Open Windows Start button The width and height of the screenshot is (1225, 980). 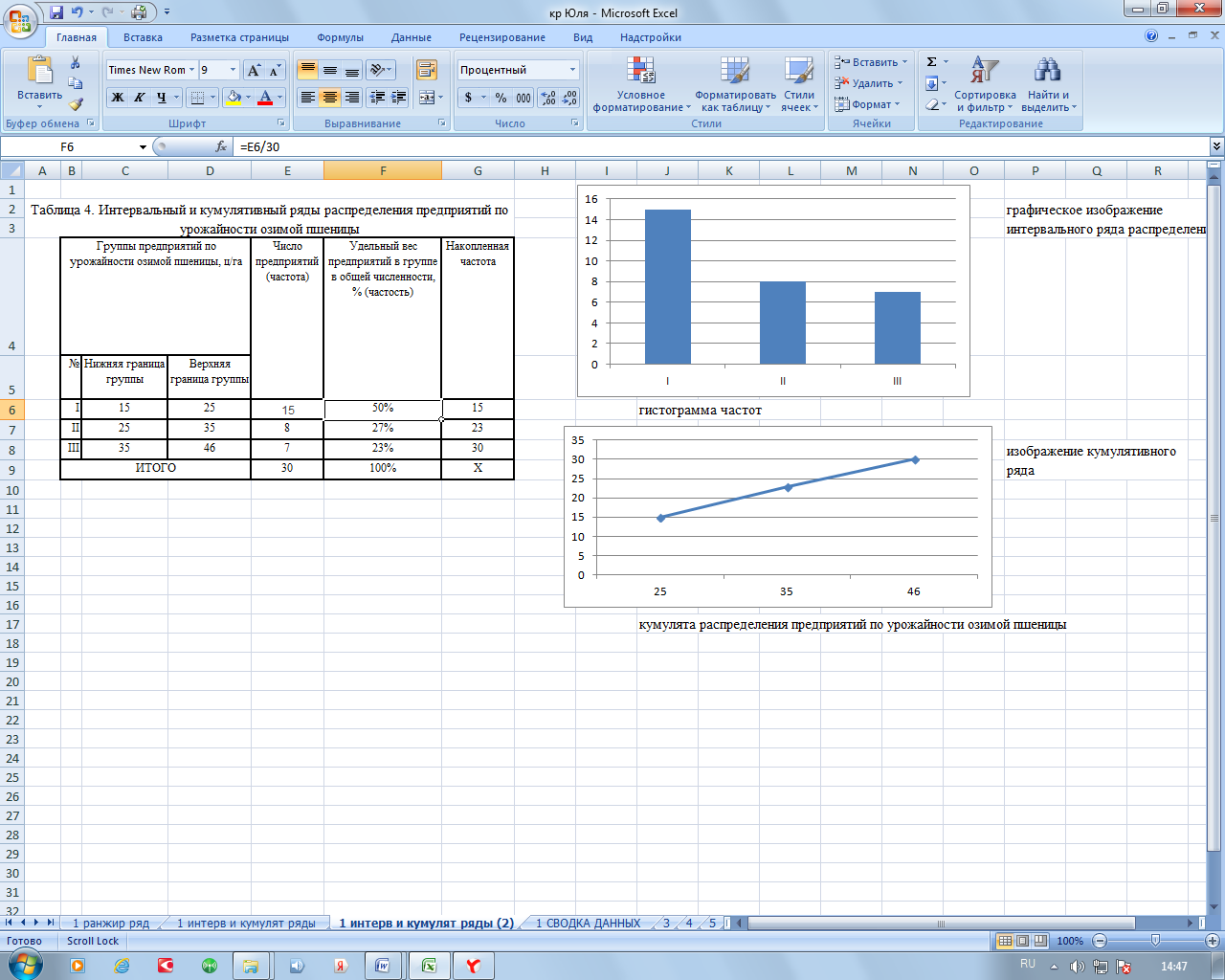point(25,965)
